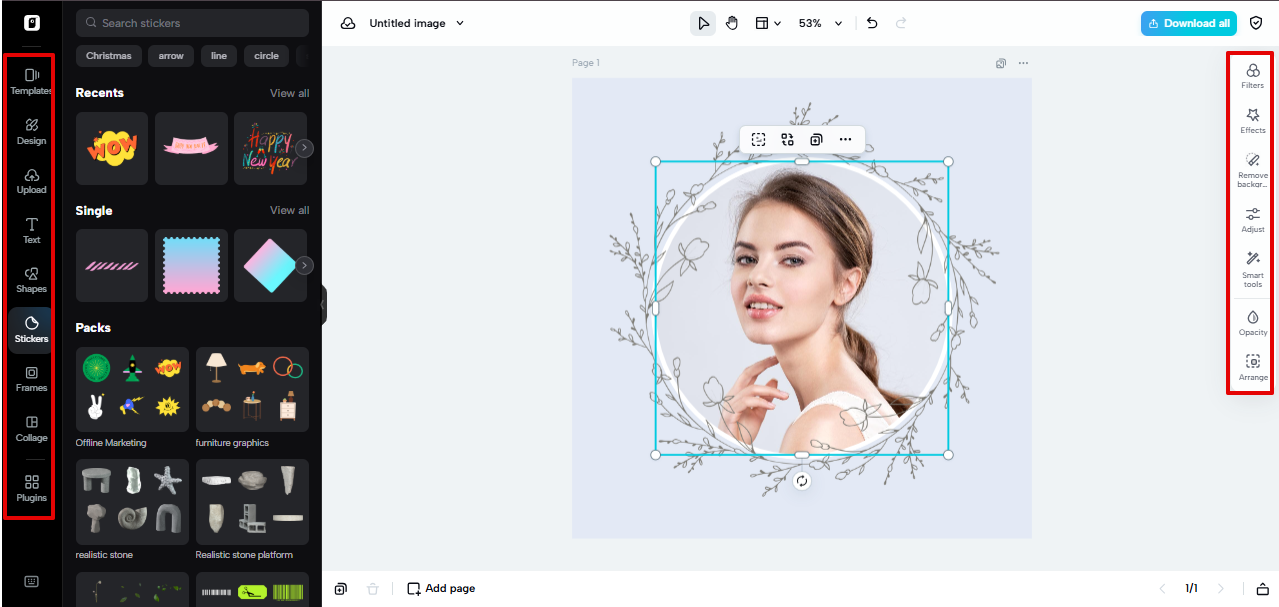Click the CapCut logo home icon

(31, 23)
